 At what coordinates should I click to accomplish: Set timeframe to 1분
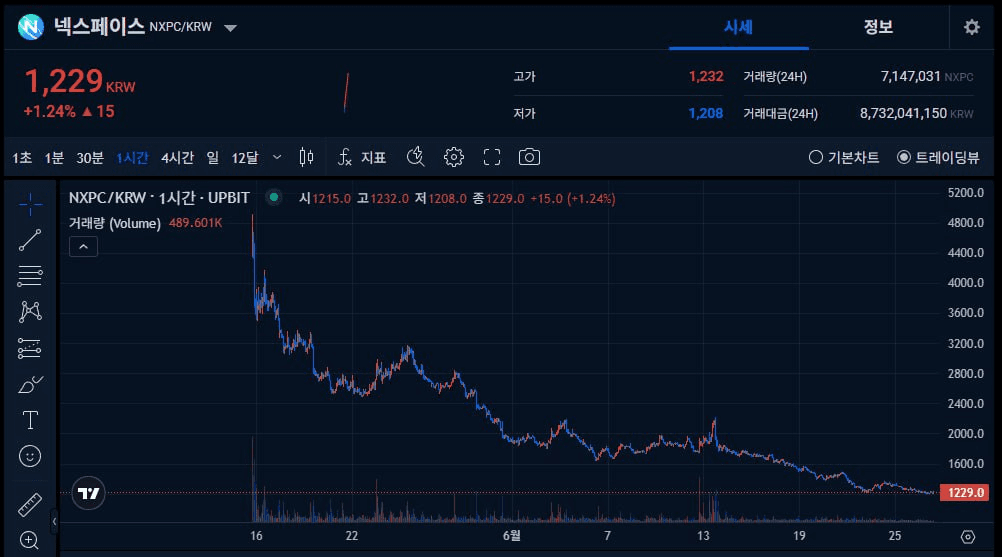(54, 158)
